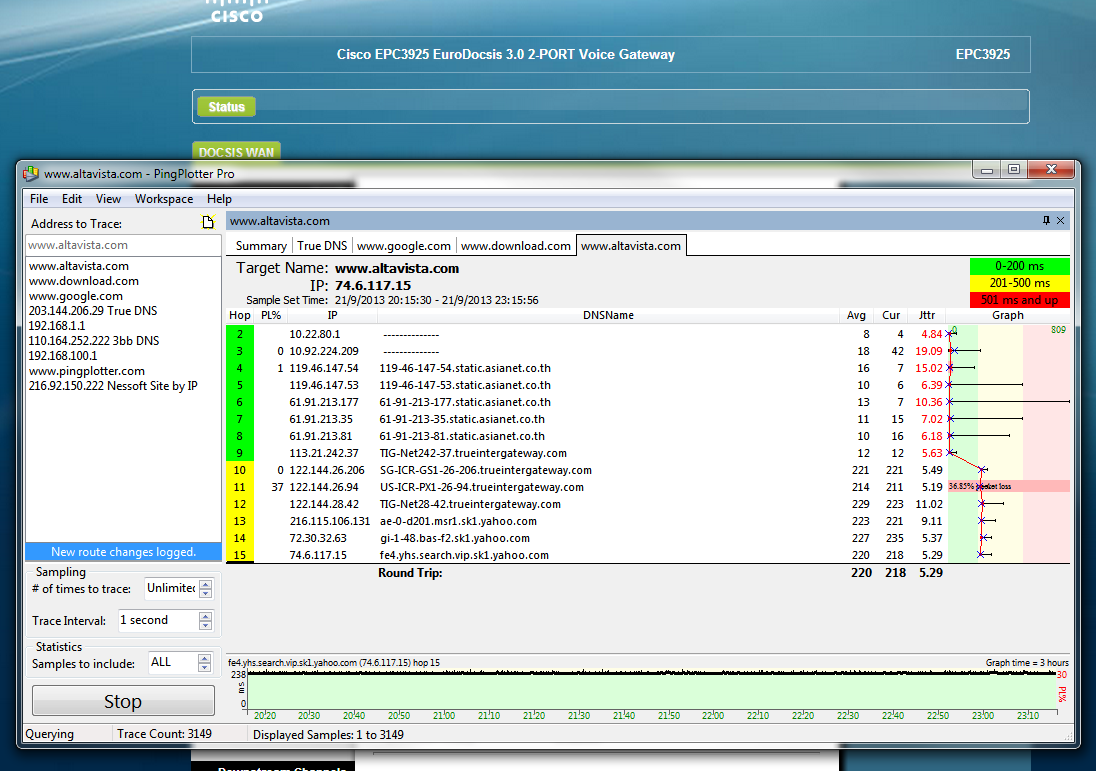
Task: Click the Trace Count: 3149 status bar entry
Action: [164, 734]
